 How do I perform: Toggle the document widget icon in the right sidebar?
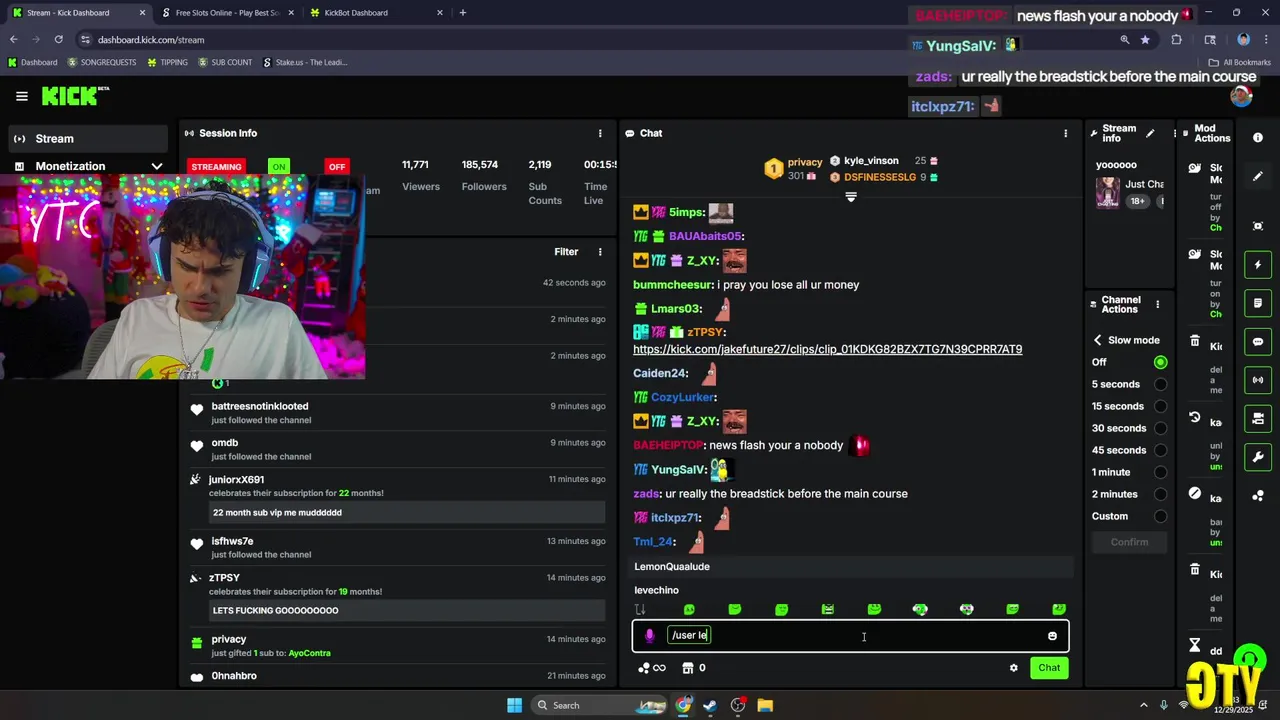click(x=1258, y=303)
